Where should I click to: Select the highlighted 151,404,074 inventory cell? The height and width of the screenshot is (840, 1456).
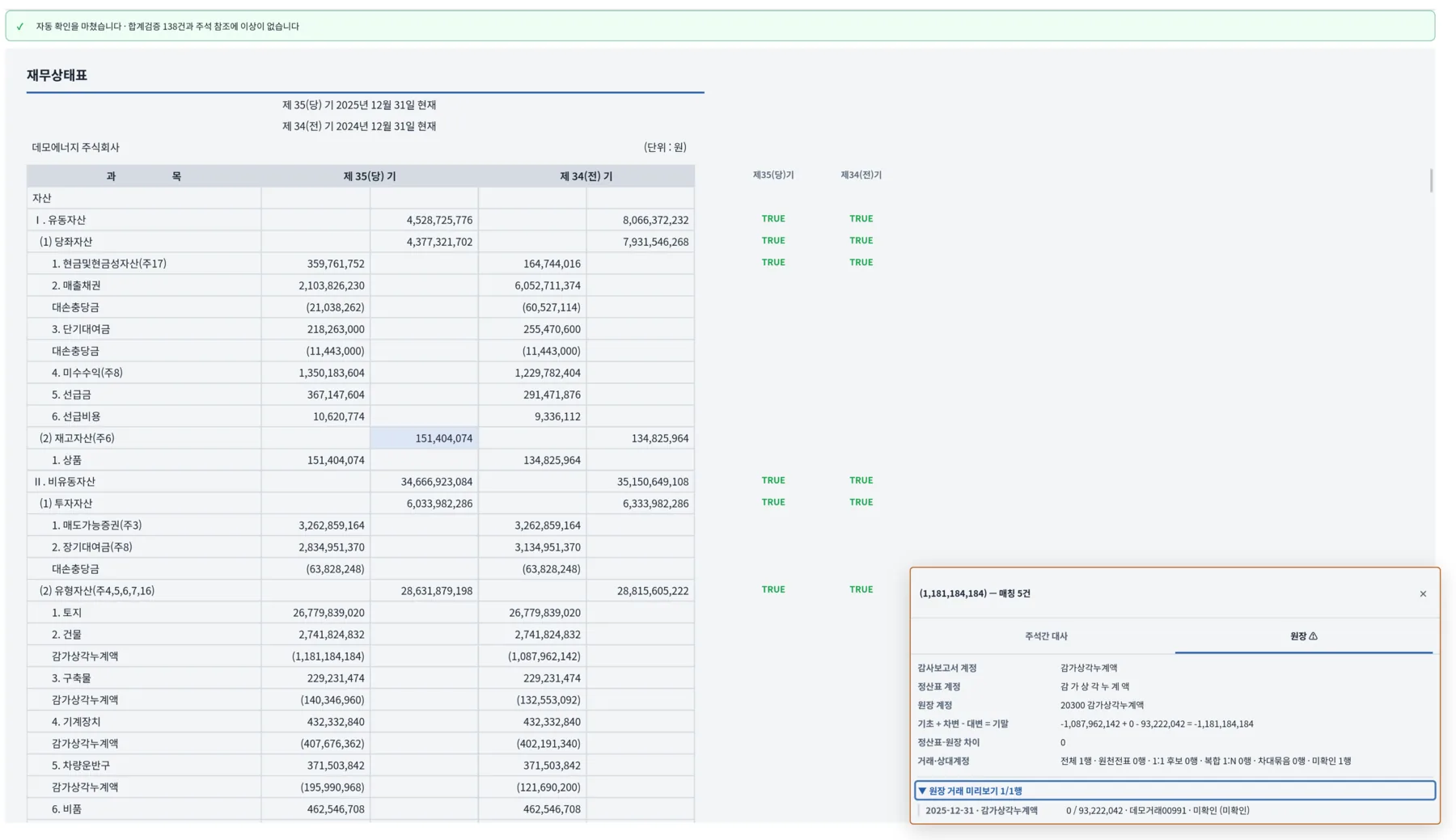[x=424, y=438]
